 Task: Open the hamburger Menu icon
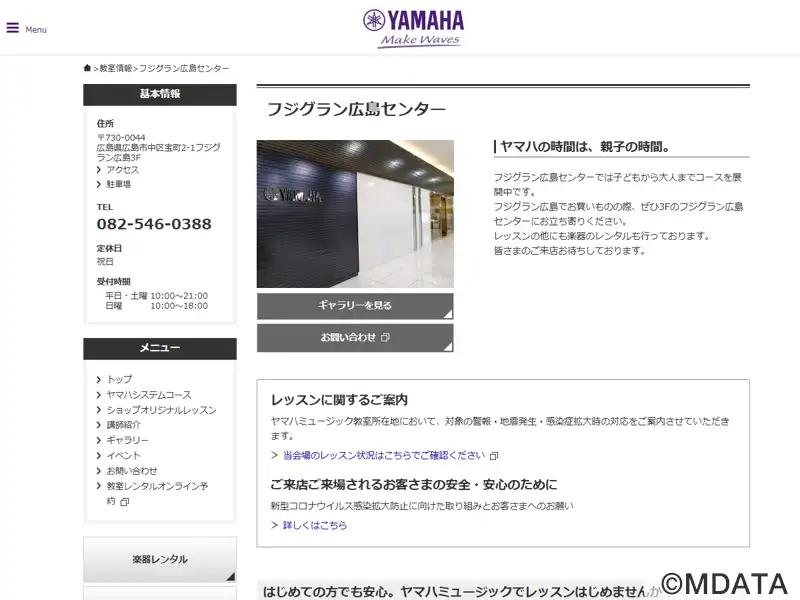13,28
